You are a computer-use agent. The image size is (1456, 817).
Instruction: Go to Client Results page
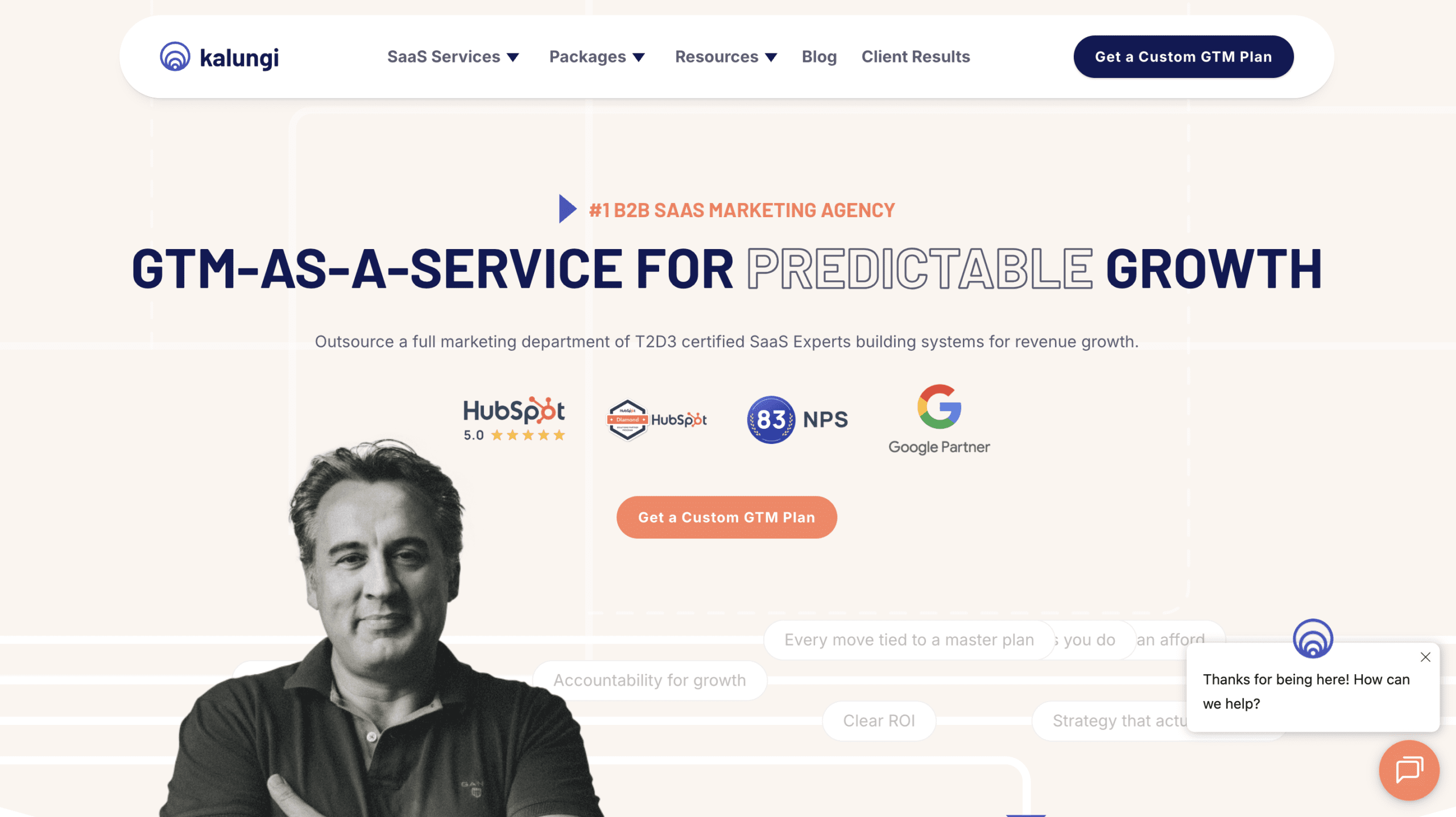click(x=916, y=57)
